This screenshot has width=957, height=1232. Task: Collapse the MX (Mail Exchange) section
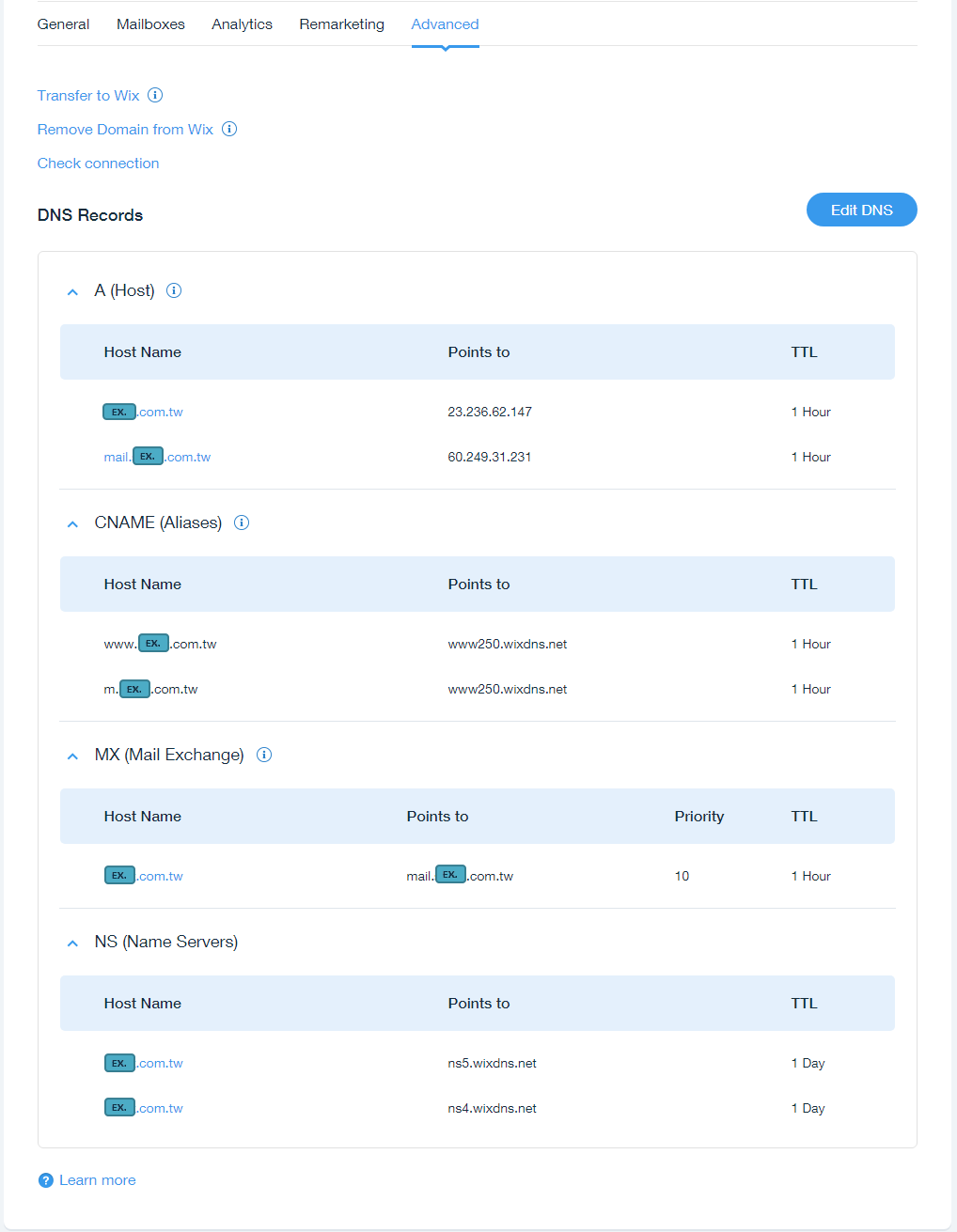click(x=72, y=756)
